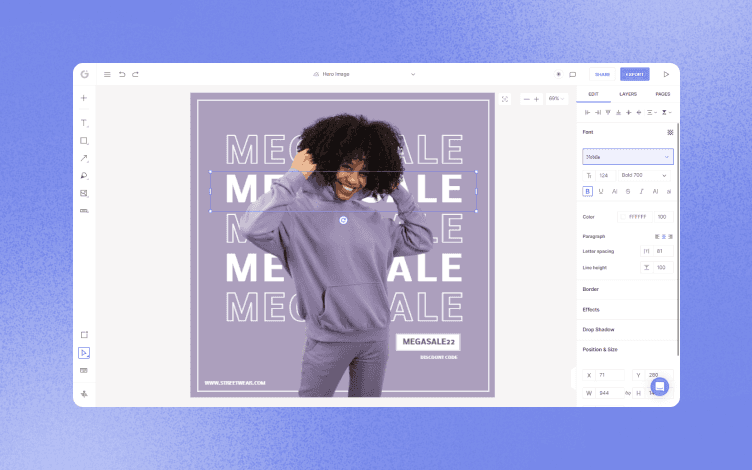Toggle Strikethrough formatting
This screenshot has height=470, width=752.
pos(628,191)
